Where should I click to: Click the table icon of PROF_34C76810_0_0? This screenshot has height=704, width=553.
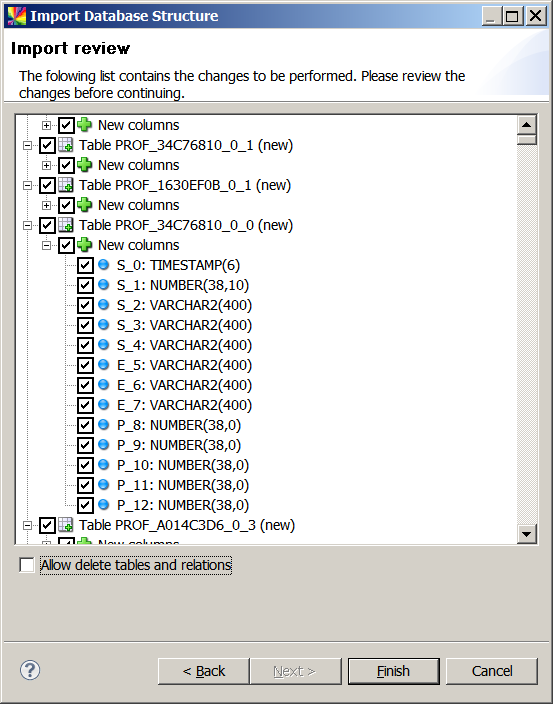pos(66,225)
